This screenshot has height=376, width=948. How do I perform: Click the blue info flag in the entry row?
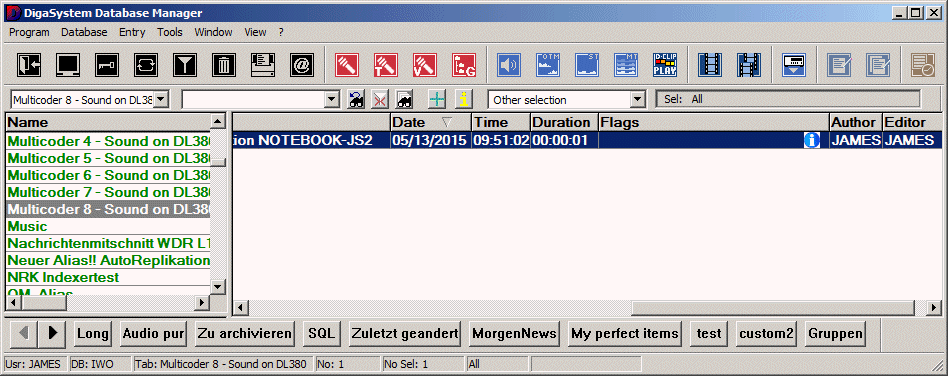(811, 140)
